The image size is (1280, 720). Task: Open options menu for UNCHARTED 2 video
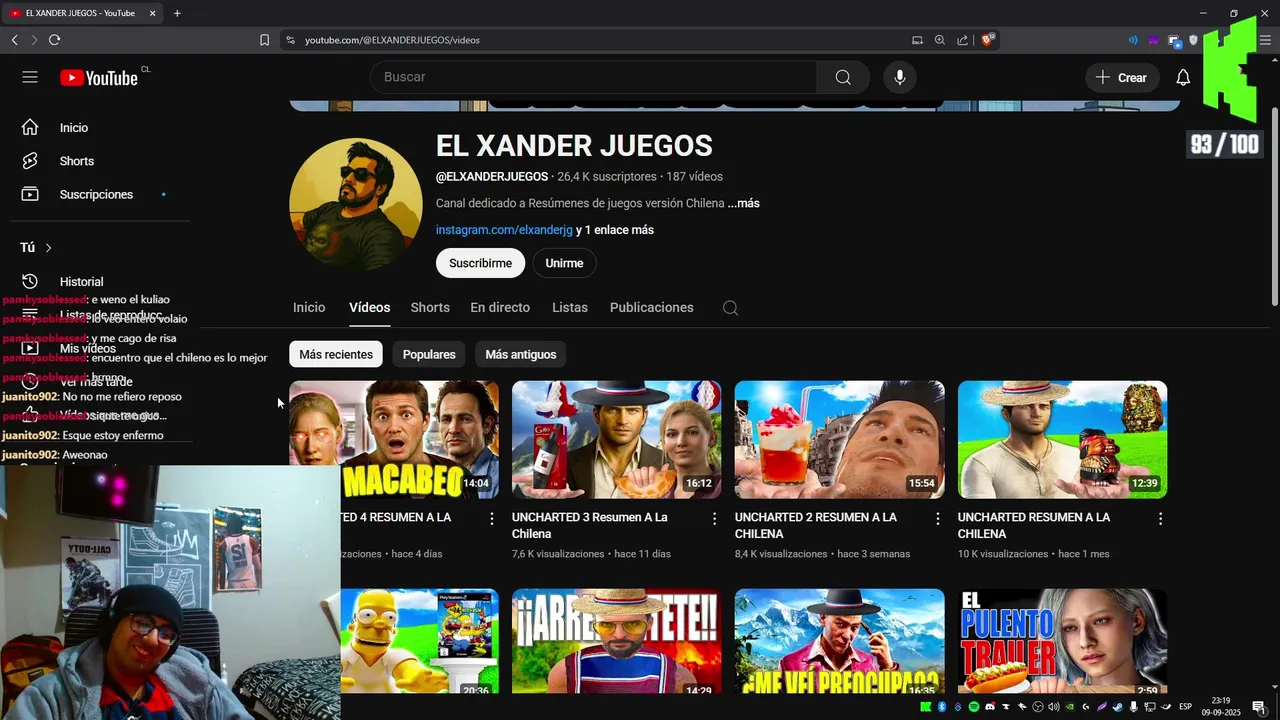[x=937, y=518]
